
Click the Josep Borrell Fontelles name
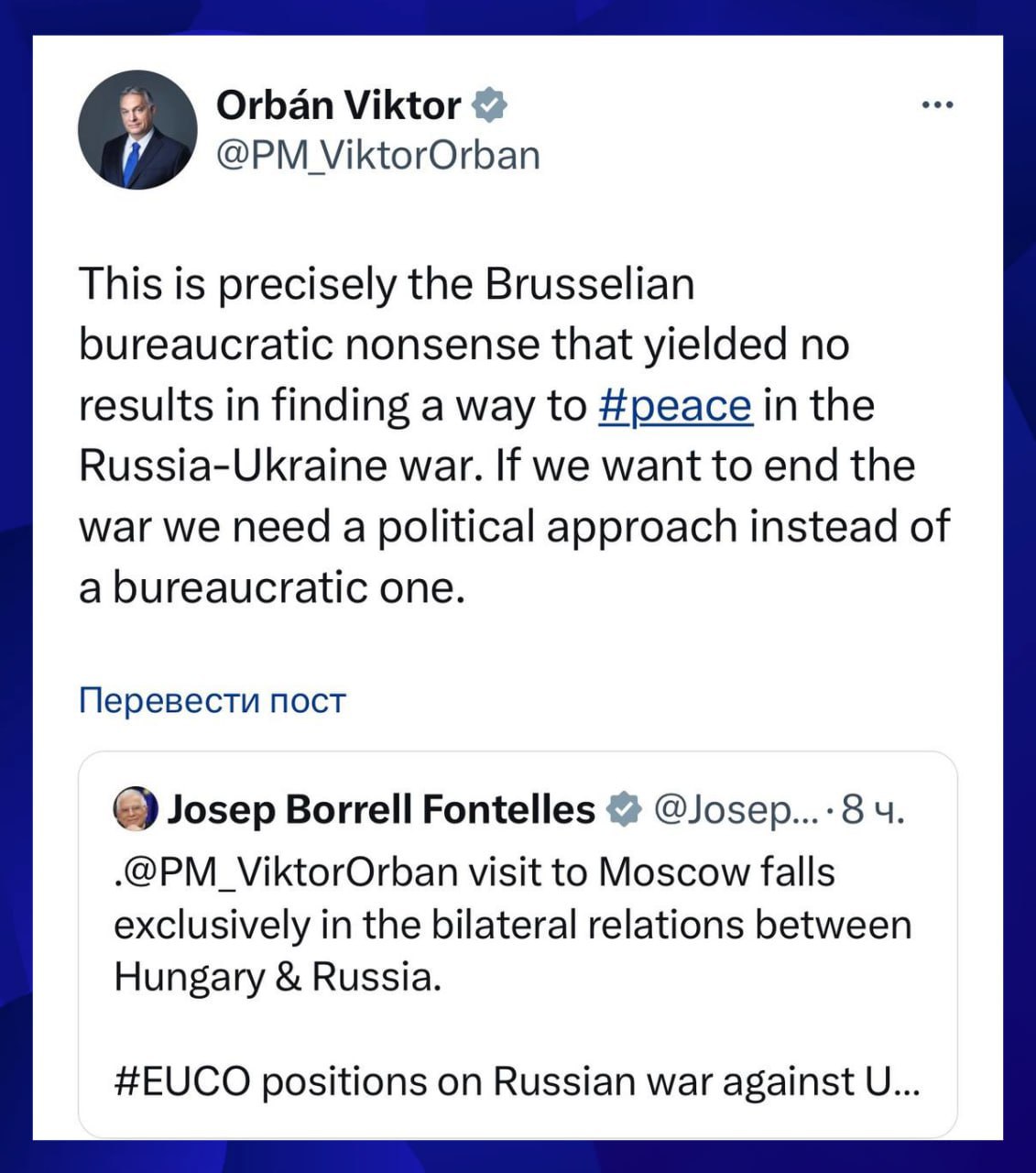[x=381, y=809]
